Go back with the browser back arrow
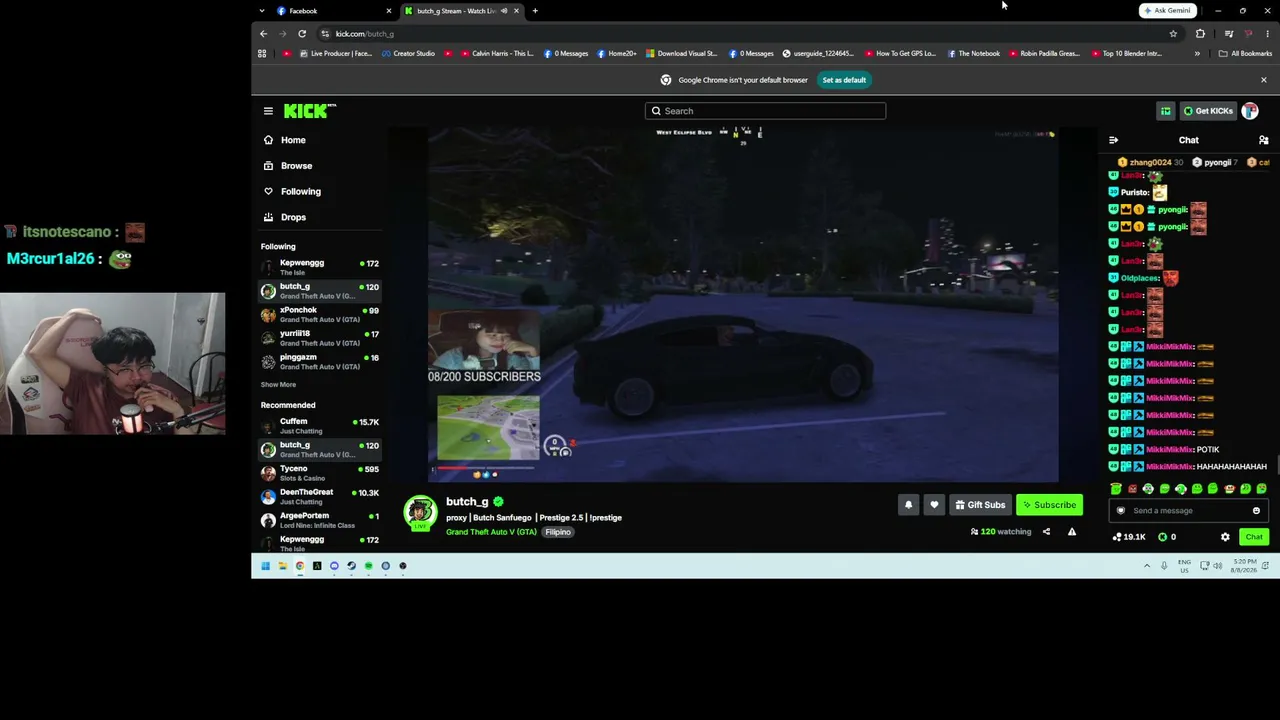This screenshot has width=1280, height=720. pyautogui.click(x=264, y=34)
